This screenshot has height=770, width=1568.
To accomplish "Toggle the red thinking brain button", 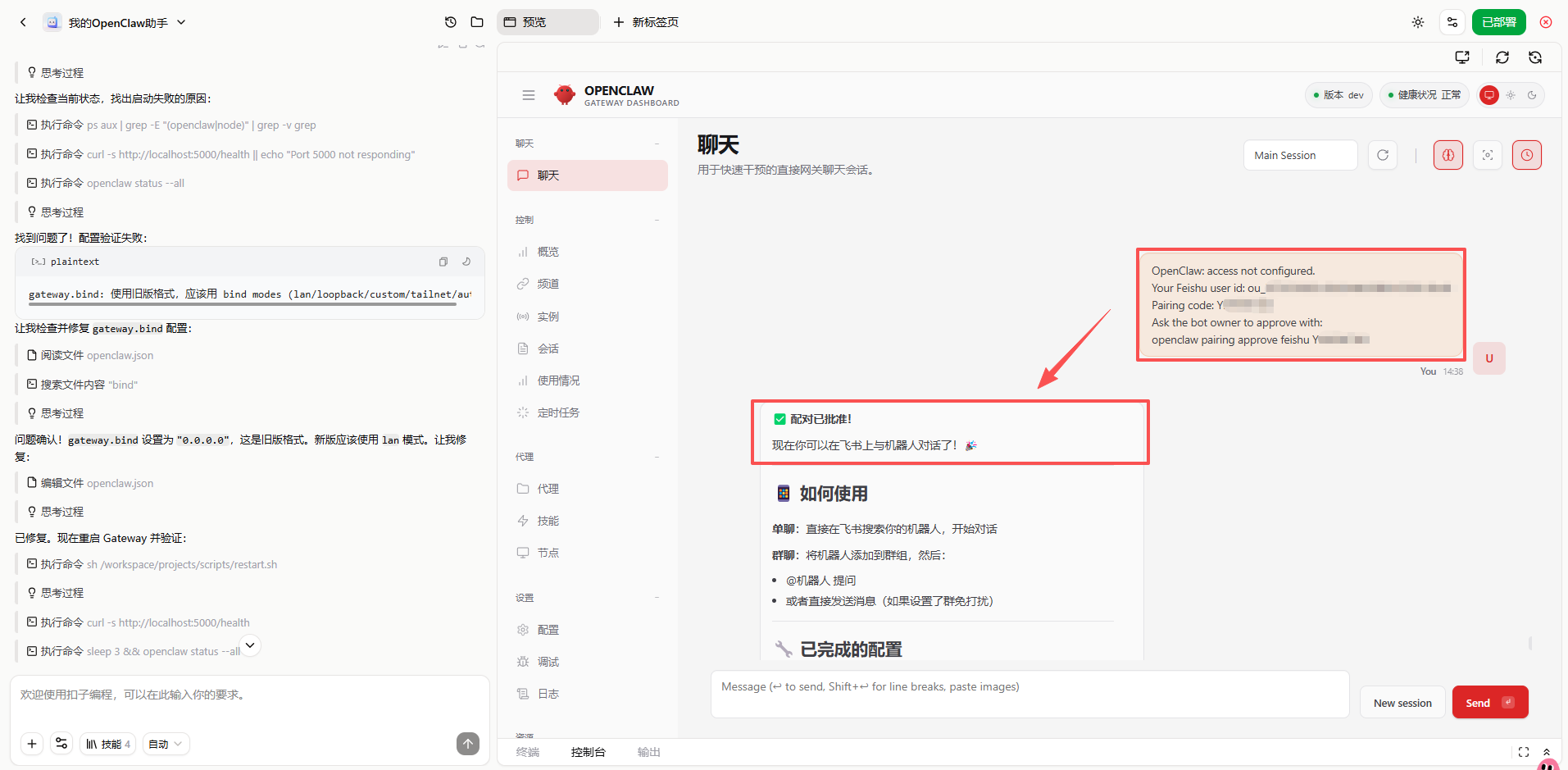I will point(1448,155).
